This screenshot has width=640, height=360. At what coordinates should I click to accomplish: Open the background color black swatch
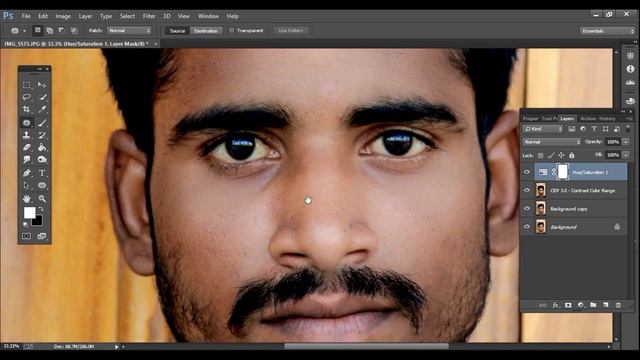tap(38, 222)
